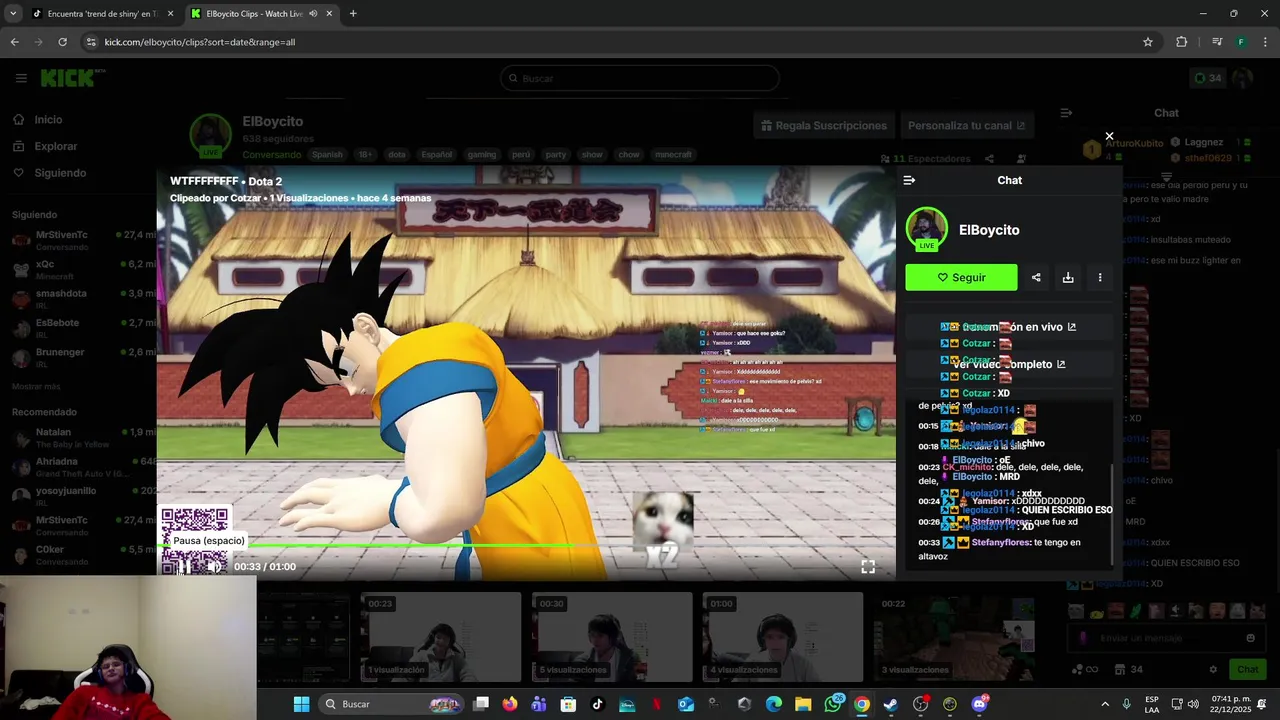Open a new browser tab

[353, 14]
